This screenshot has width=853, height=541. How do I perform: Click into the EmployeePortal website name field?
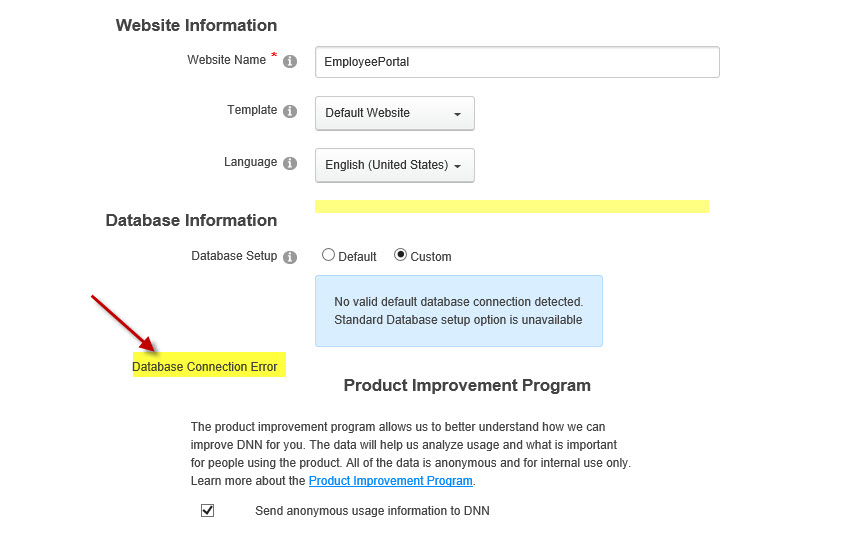(517, 62)
